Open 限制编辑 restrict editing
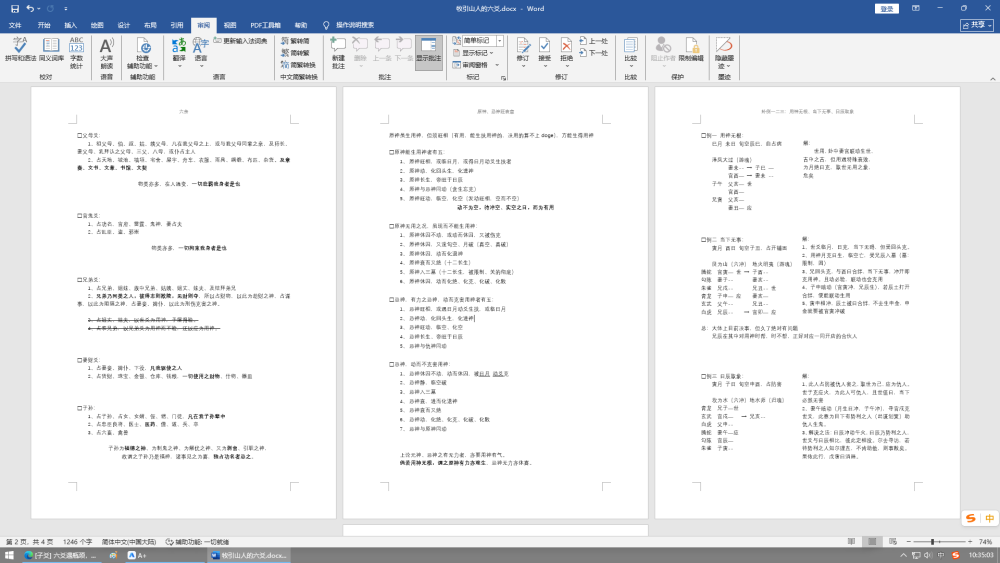 (691, 50)
